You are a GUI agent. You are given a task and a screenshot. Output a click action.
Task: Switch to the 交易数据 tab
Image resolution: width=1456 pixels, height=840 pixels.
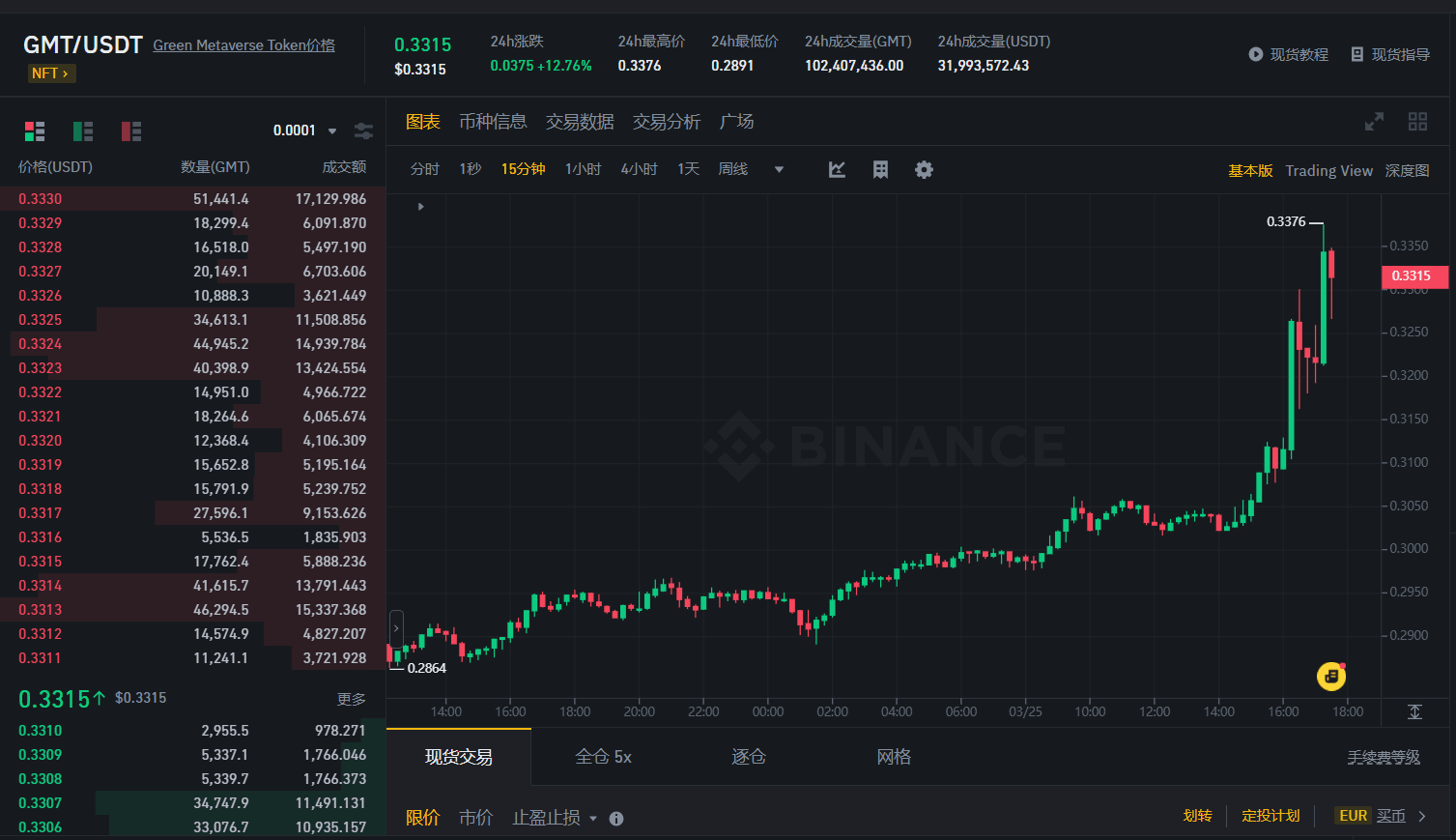click(x=580, y=121)
